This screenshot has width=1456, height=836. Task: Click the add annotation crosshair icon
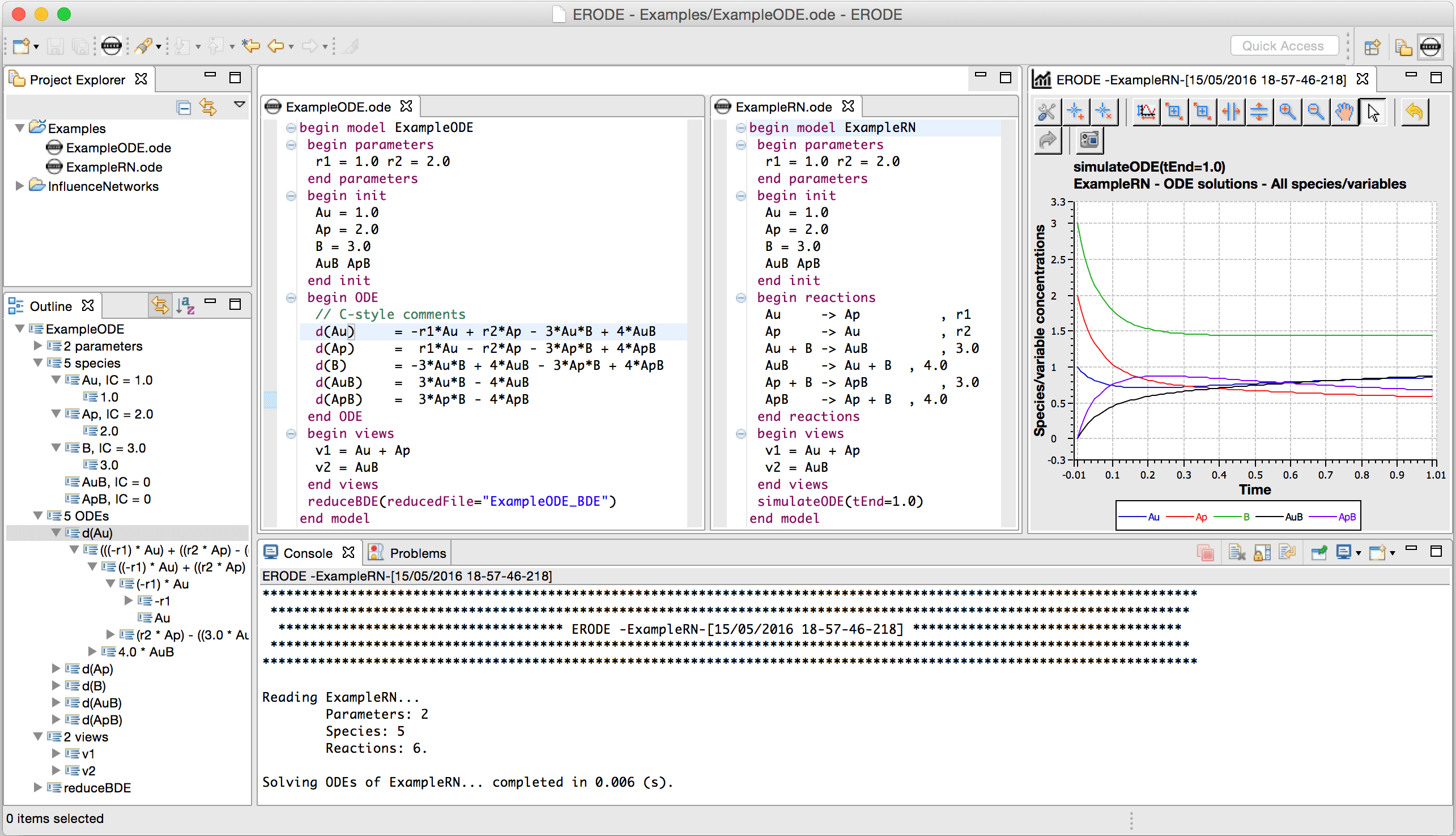tap(1075, 112)
